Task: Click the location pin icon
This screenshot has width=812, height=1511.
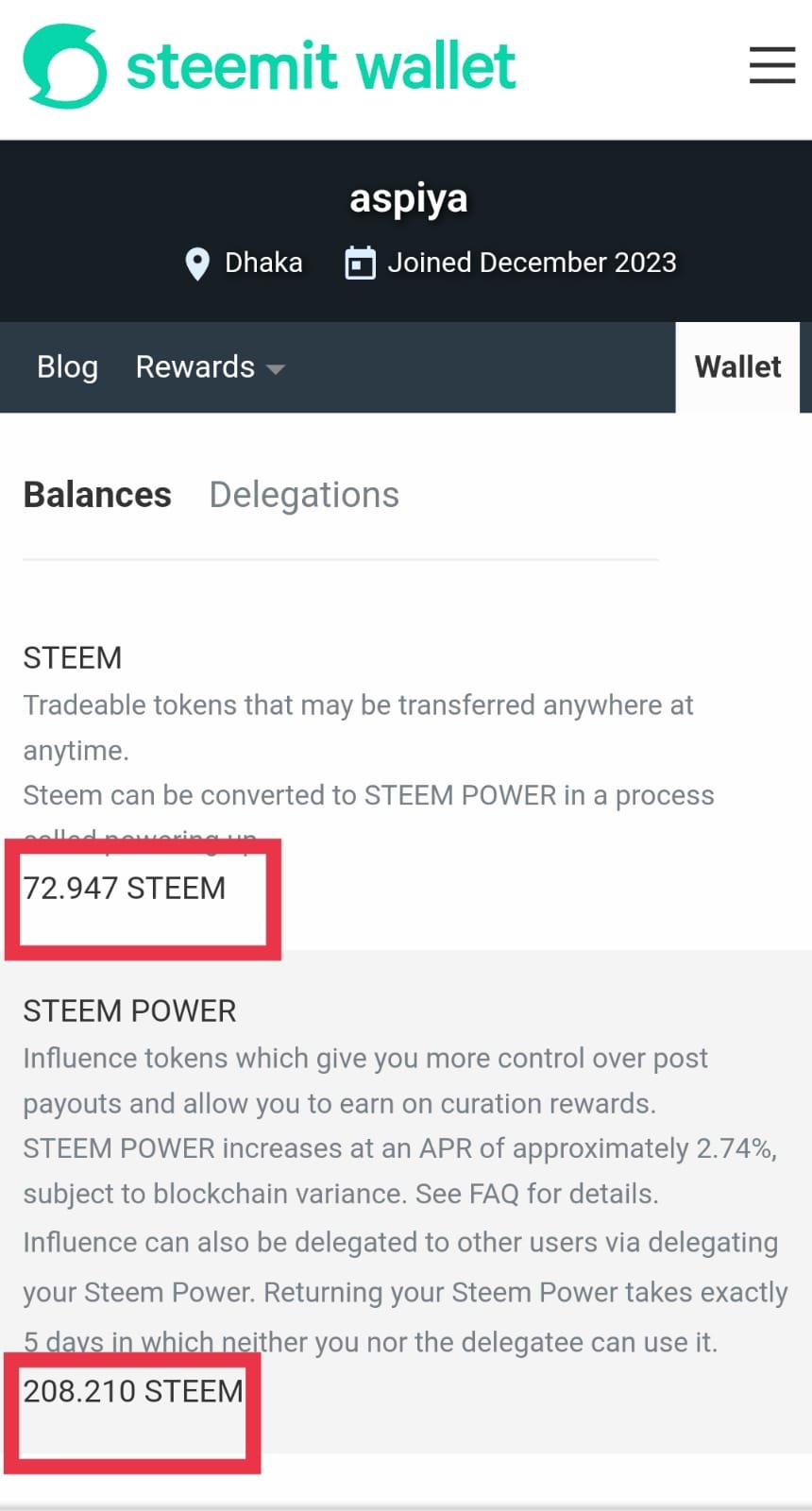Action: pos(197,264)
